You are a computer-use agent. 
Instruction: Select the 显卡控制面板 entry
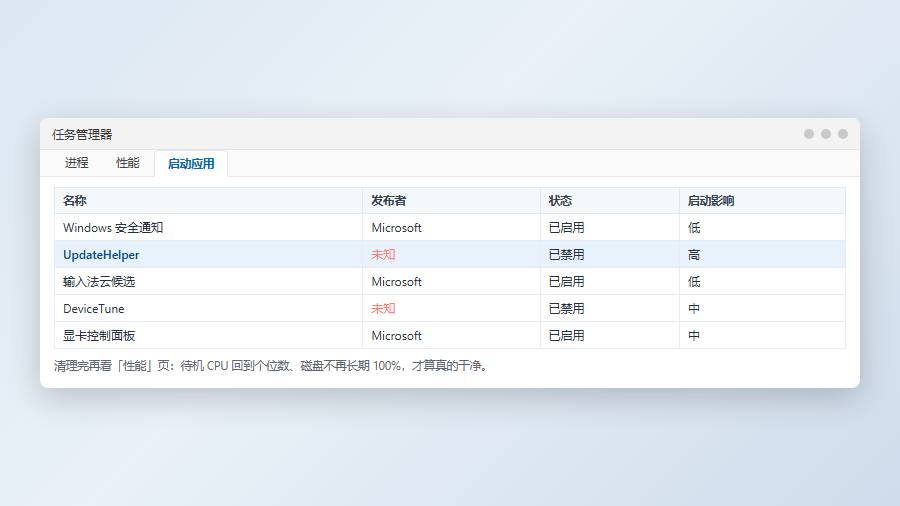[x=99, y=336]
